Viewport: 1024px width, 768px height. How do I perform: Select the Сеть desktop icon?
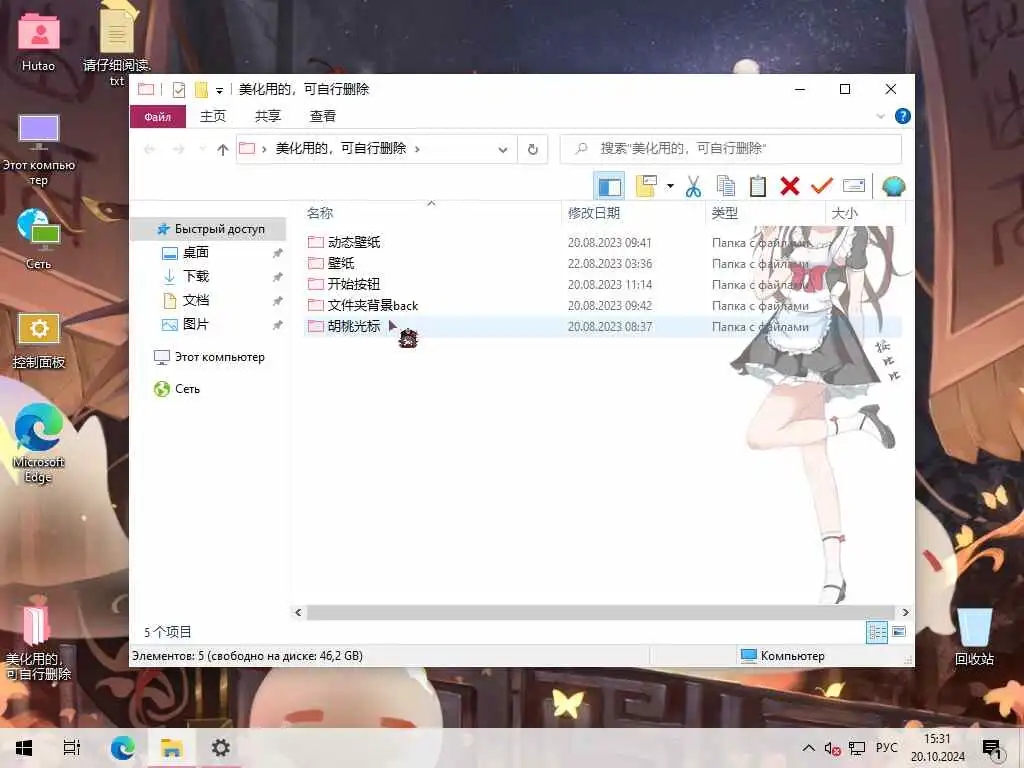point(39,239)
